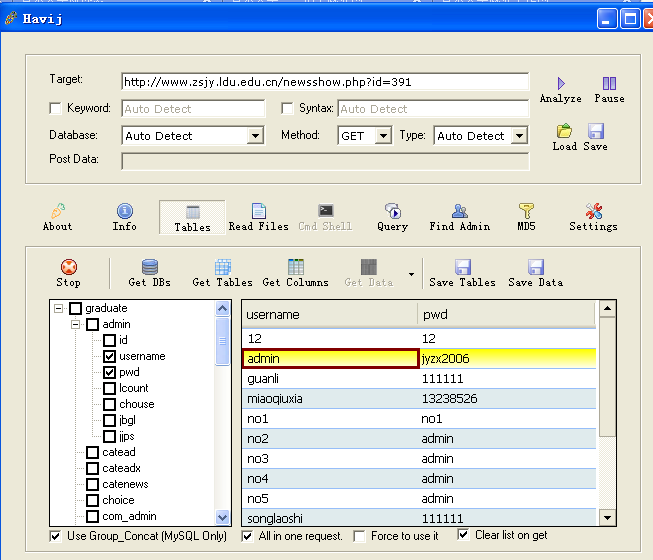The height and width of the screenshot is (560, 653).
Task: Open the Find Admin section
Action: point(459,217)
